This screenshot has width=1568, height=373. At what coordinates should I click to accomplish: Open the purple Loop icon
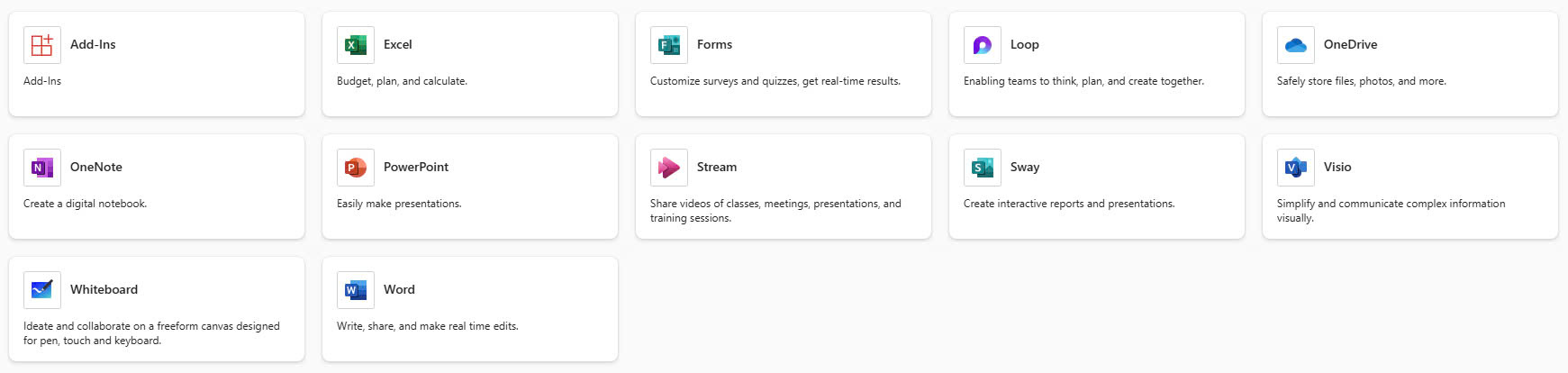pos(983,45)
